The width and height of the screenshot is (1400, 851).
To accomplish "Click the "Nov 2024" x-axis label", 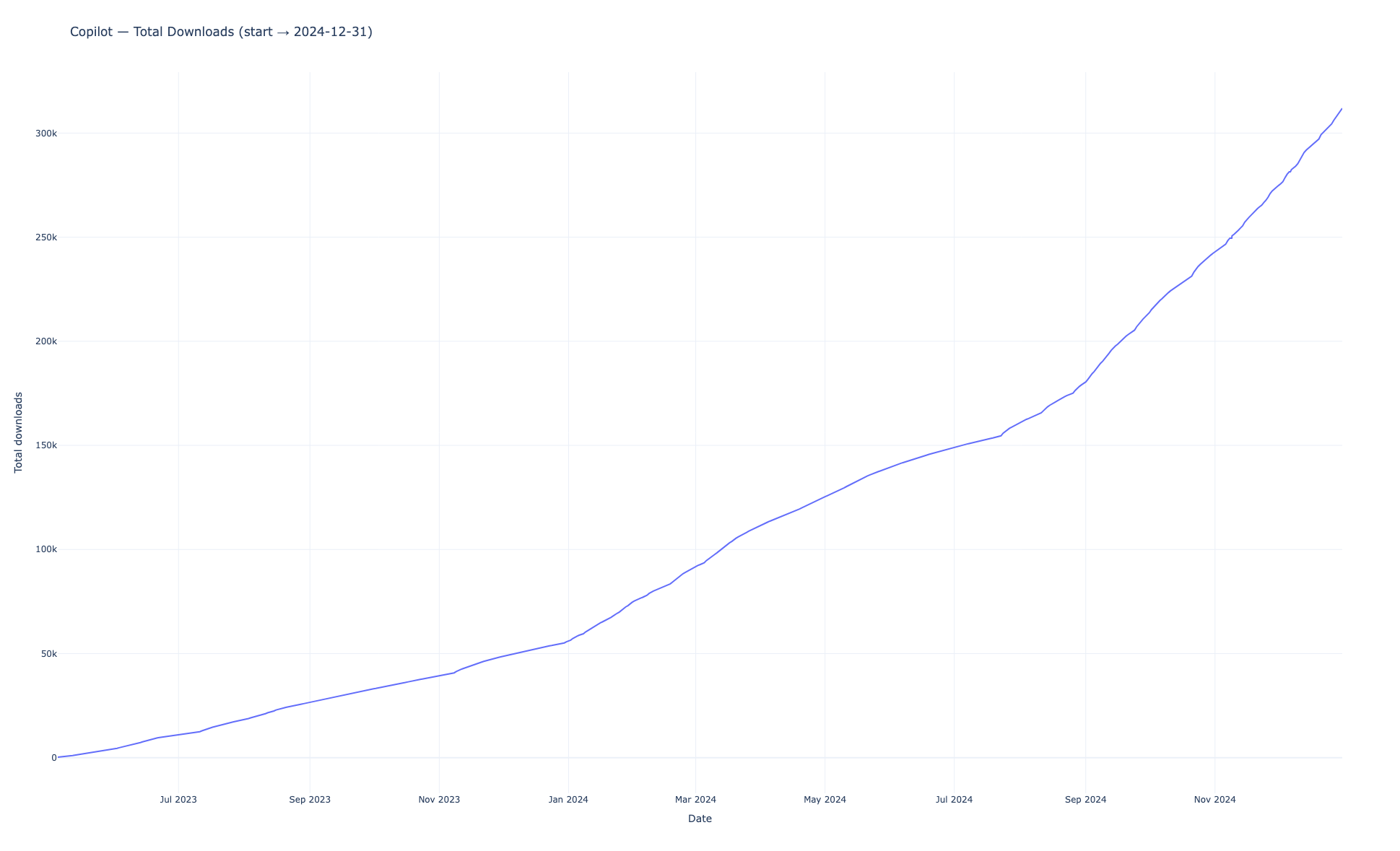I will [1214, 800].
